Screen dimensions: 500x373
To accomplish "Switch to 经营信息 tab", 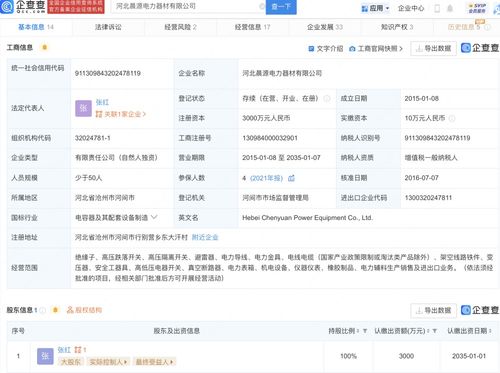I will 252,27.
